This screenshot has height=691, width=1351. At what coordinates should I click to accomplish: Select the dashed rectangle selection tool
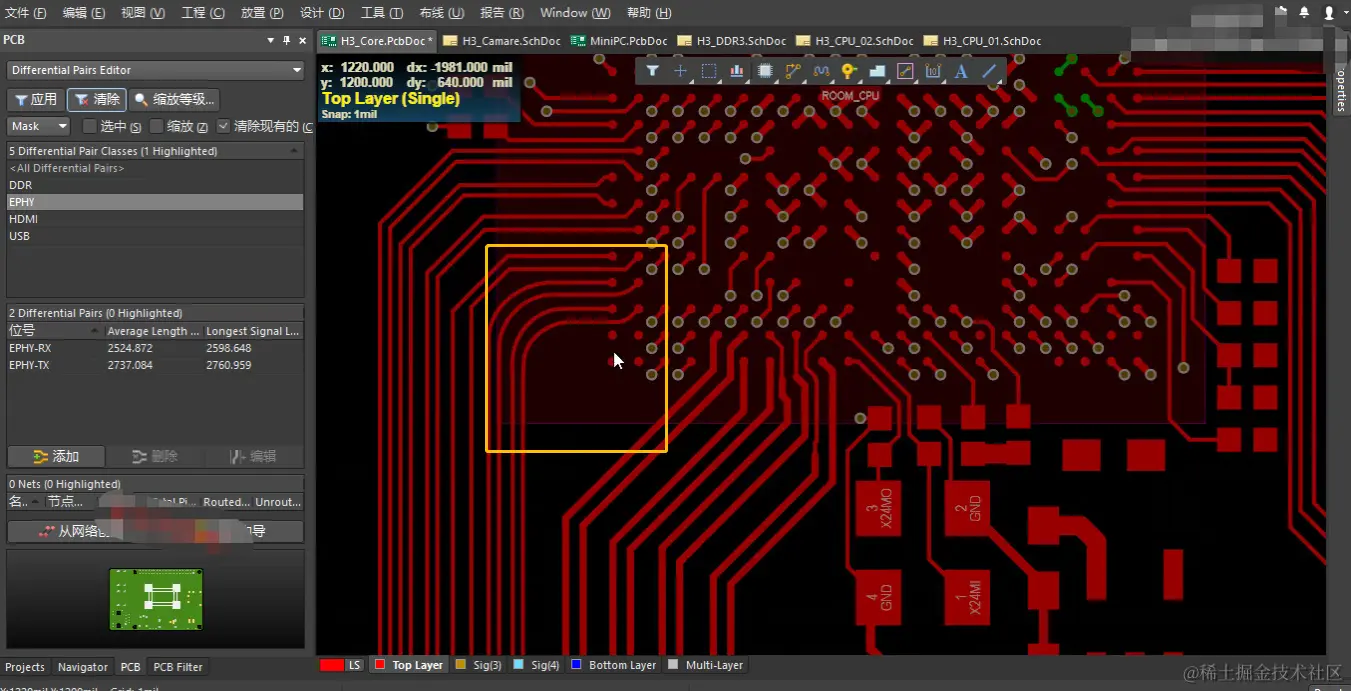(708, 71)
